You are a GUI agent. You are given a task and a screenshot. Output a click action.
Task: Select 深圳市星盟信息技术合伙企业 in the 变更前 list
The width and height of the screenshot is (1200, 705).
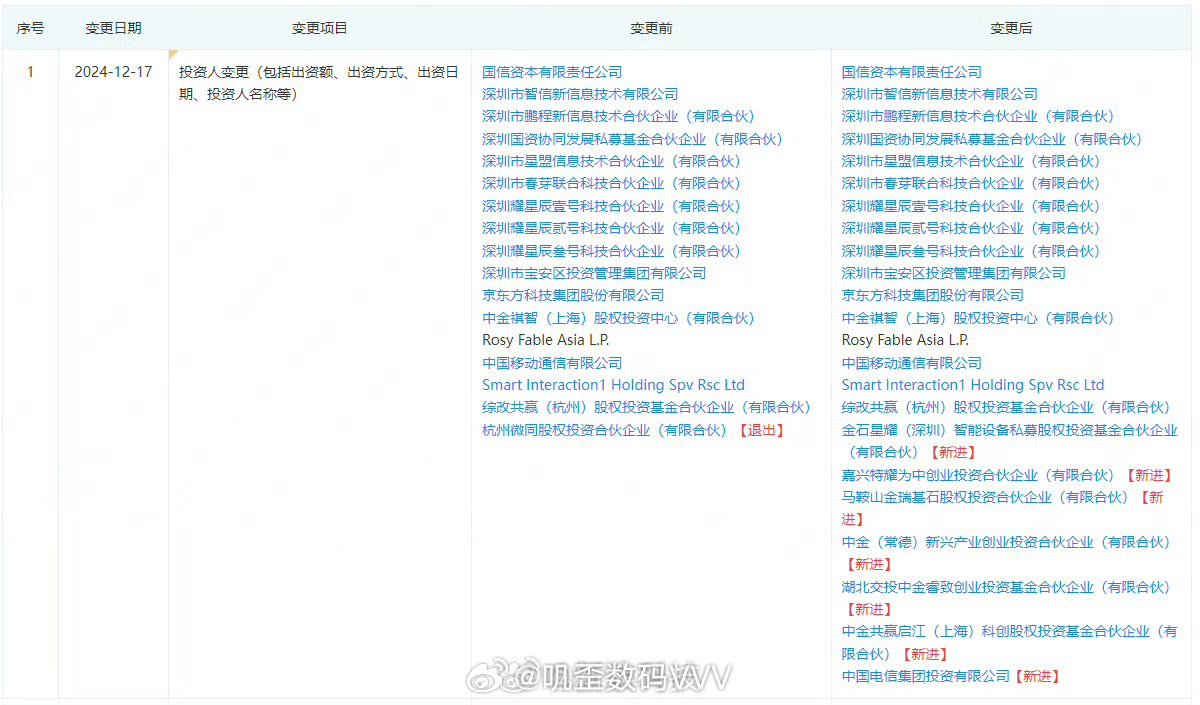[611, 161]
